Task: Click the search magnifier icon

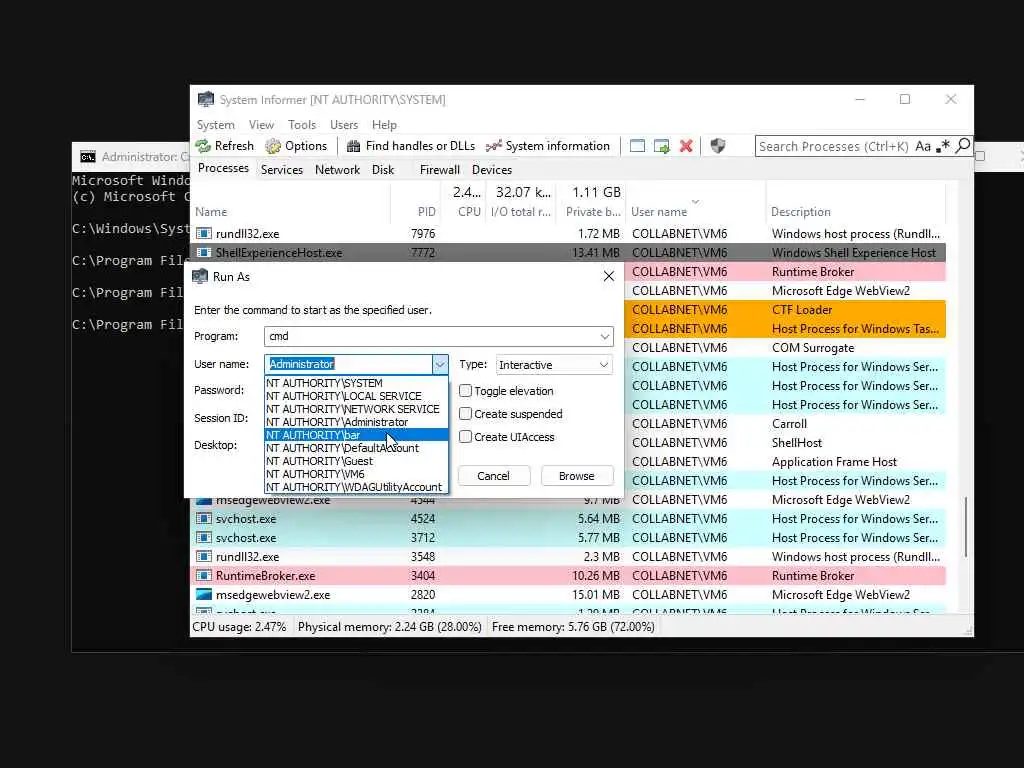Action: pyautogui.click(x=963, y=146)
